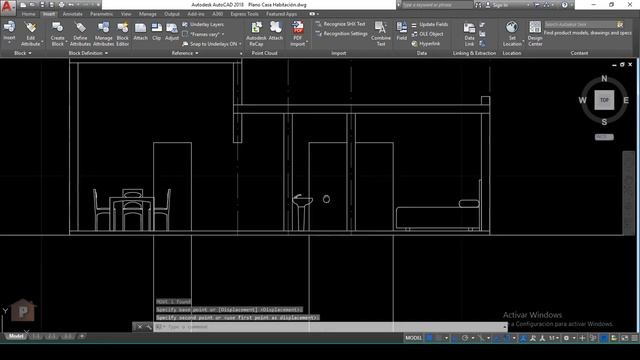Open the Featured Apps ribbon tab
This screenshot has width=640, height=360.
click(281, 14)
